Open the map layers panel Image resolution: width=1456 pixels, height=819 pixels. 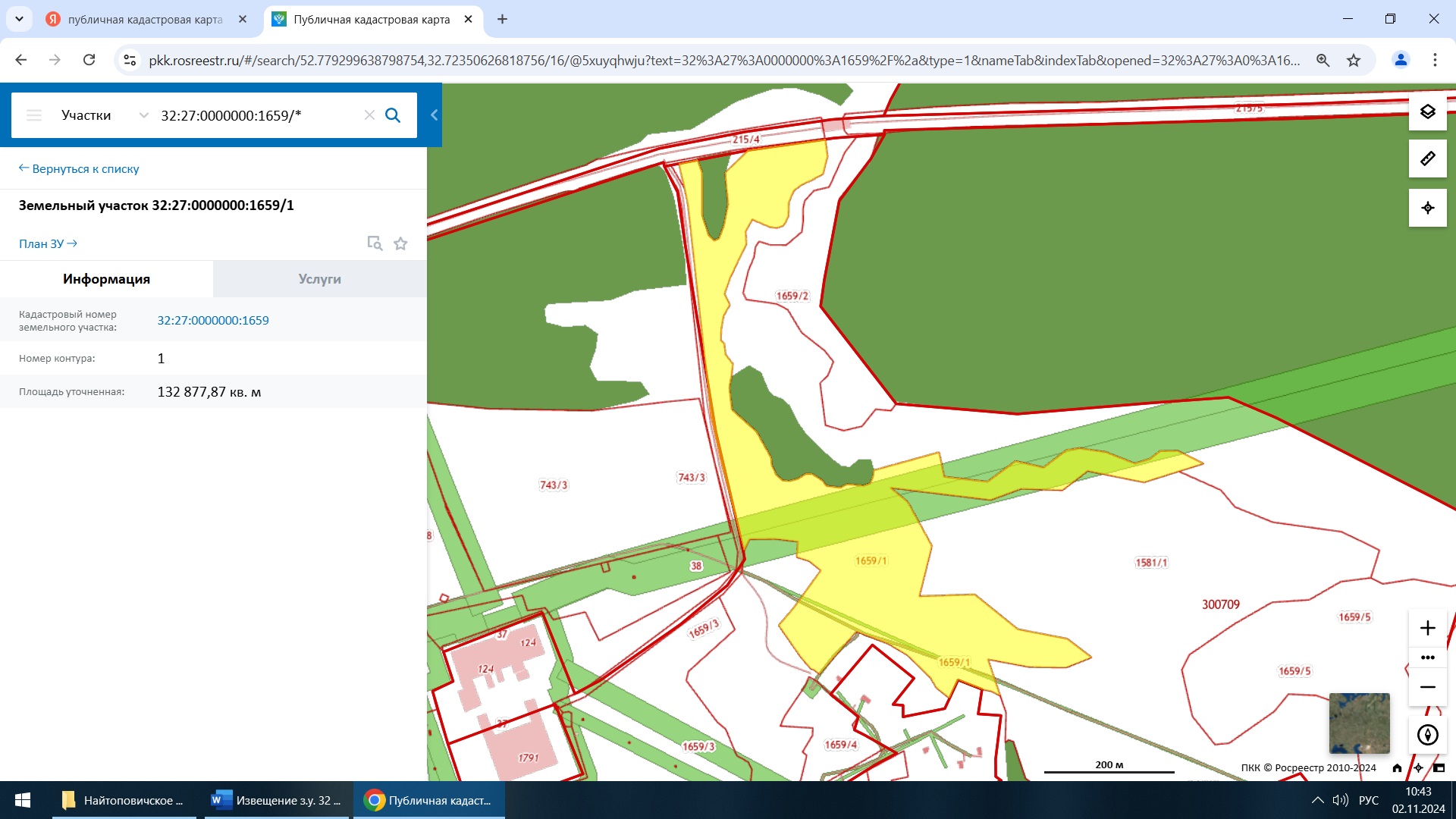pyautogui.click(x=1427, y=111)
